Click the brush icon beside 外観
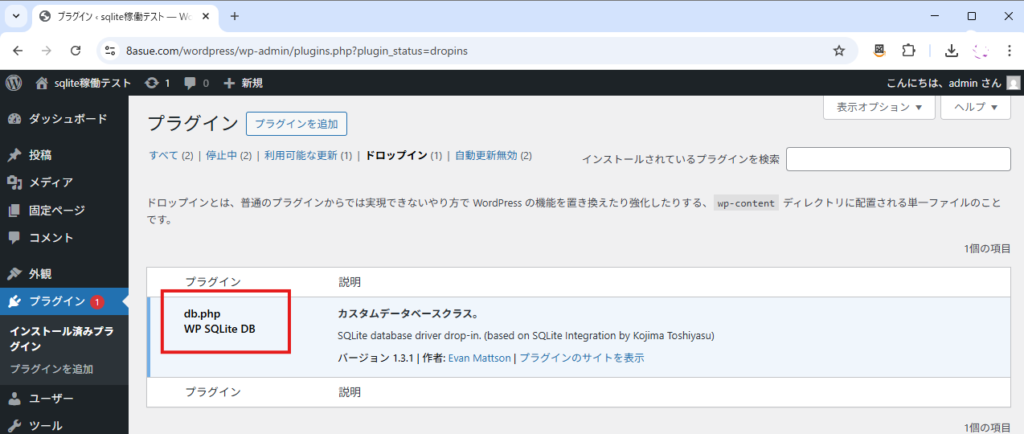Screen dimensions: 1024x434 coord(14,273)
